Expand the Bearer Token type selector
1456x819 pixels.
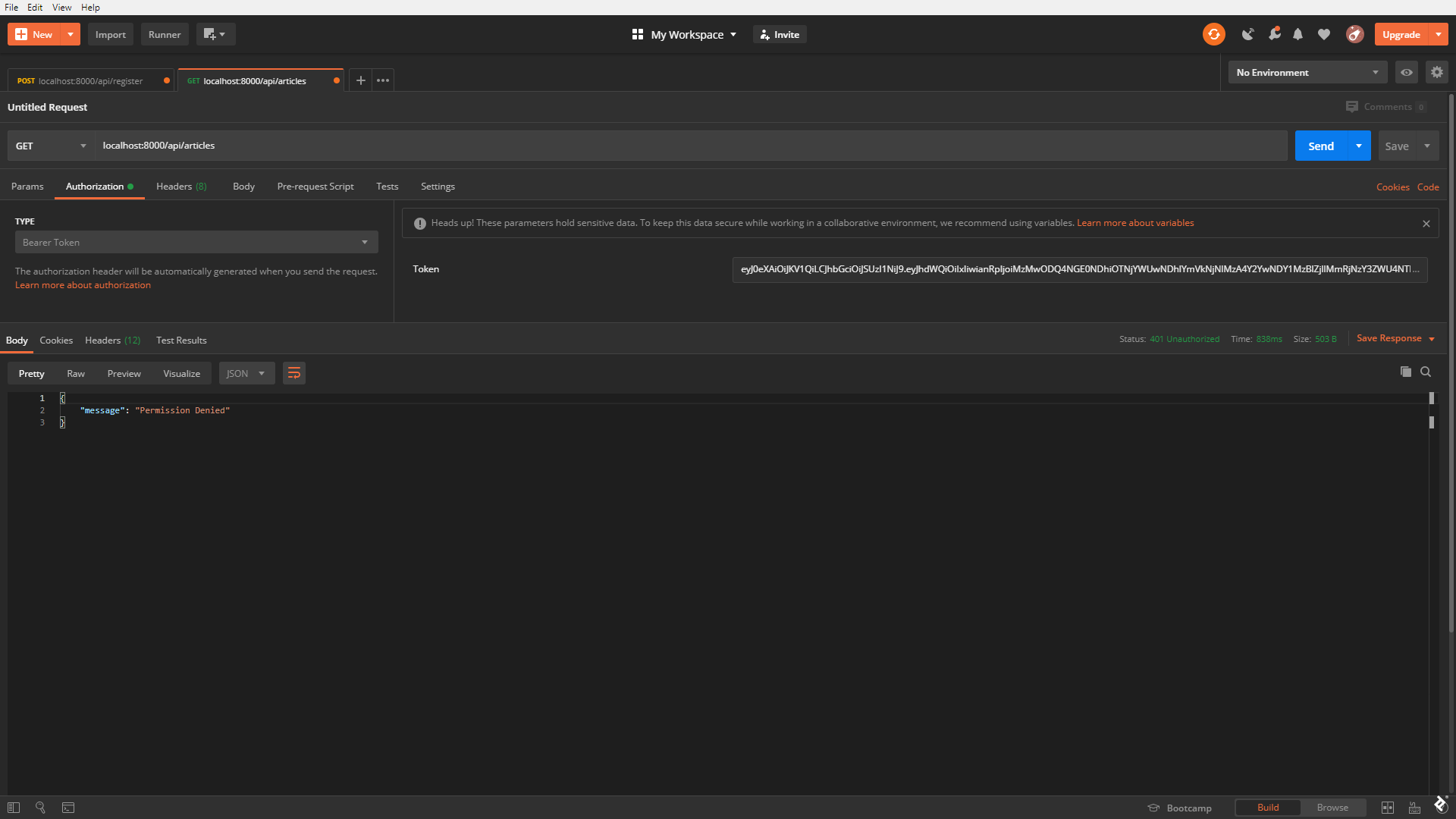click(x=196, y=242)
